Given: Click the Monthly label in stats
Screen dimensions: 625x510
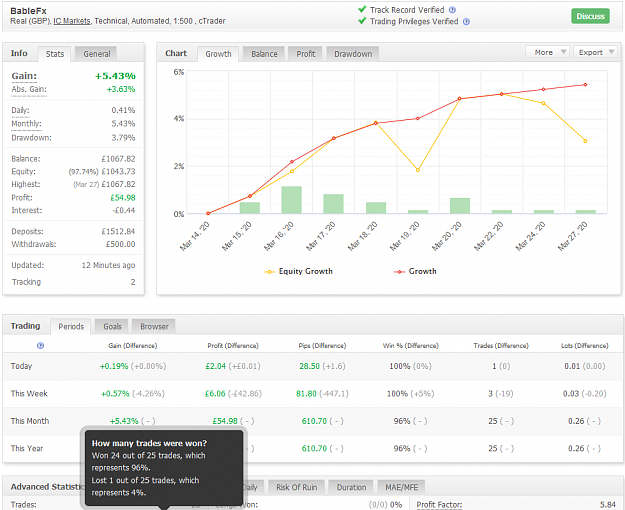Looking at the screenshot, I should tap(26, 124).
